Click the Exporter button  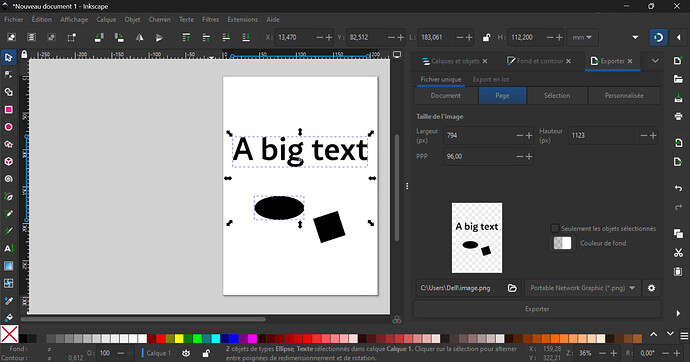tap(537, 309)
